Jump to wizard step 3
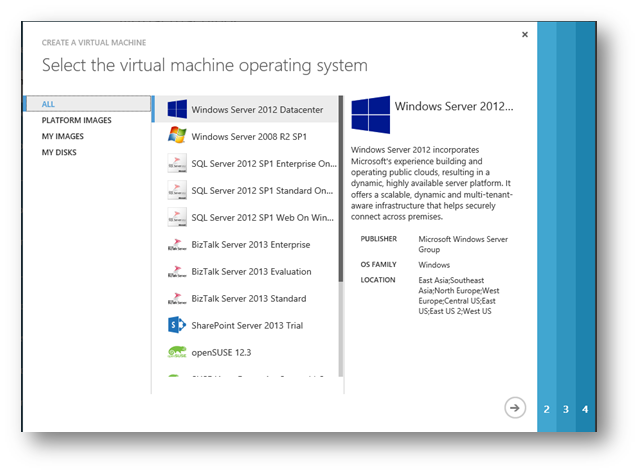 566,409
